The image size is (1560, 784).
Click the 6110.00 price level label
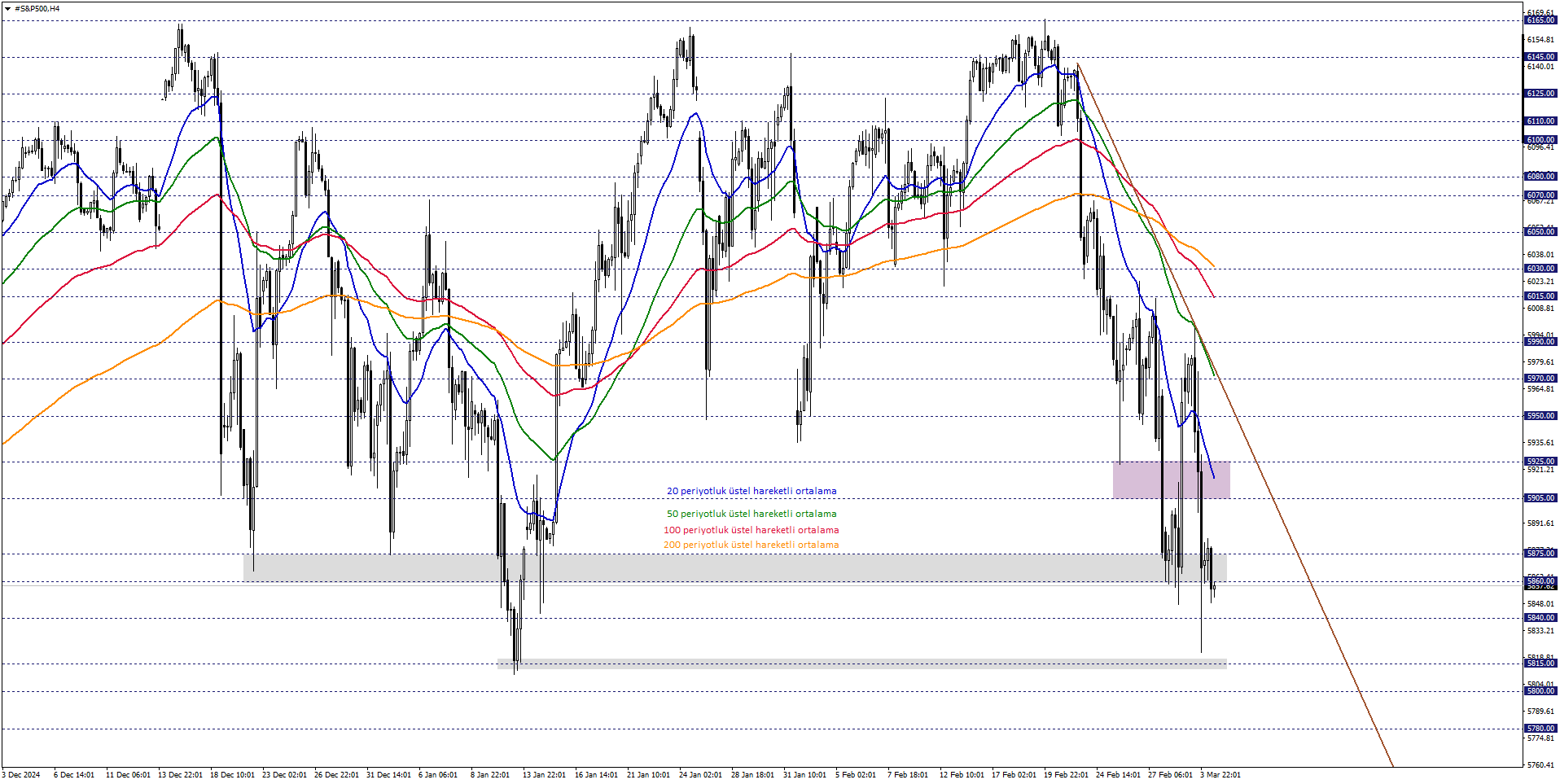pyautogui.click(x=1540, y=121)
